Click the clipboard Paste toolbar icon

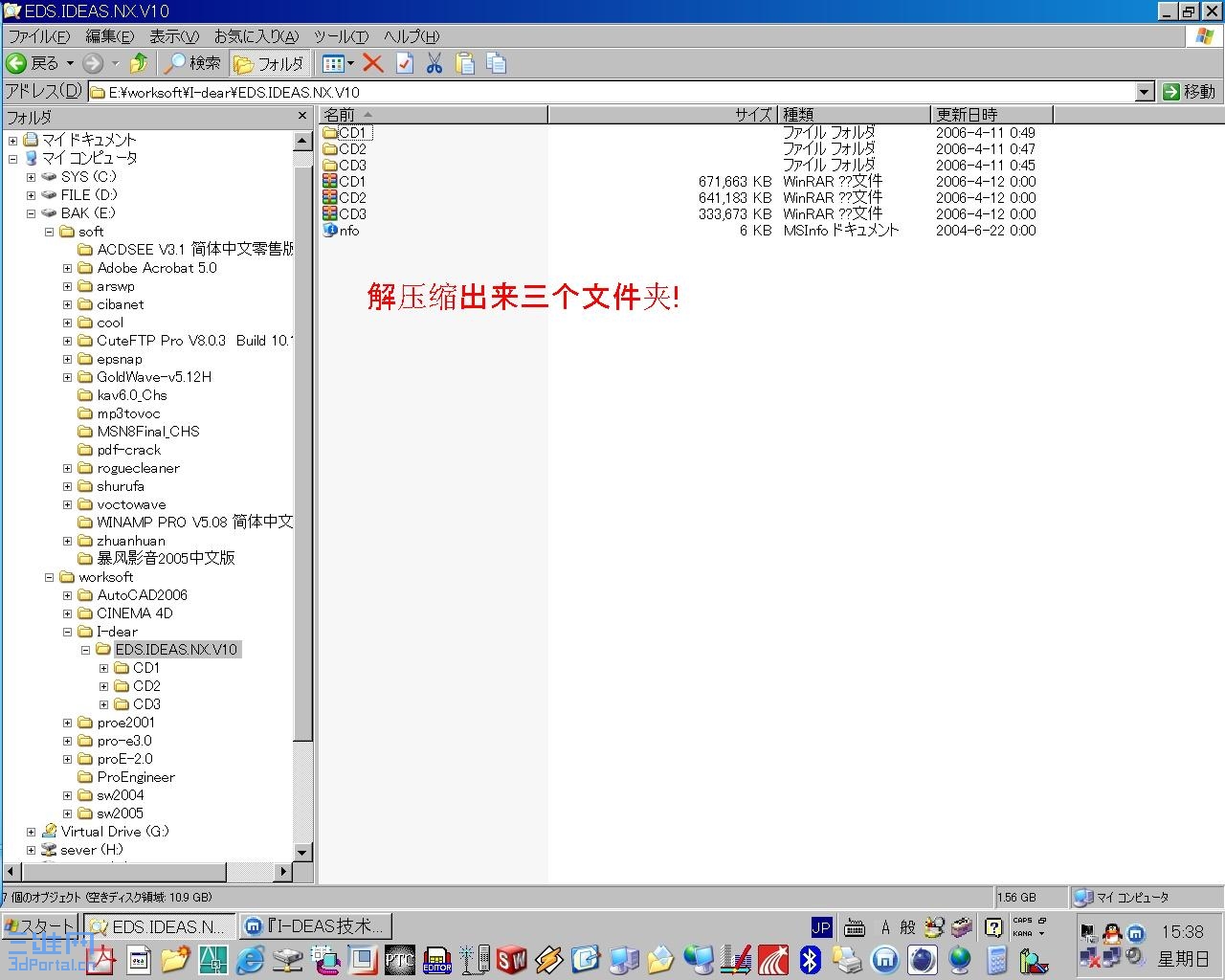tap(465, 63)
